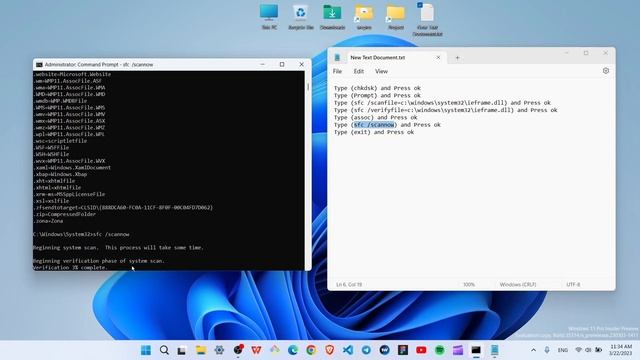Add a new Notepad tab
This screenshot has height=360, width=640.
[x=457, y=58]
